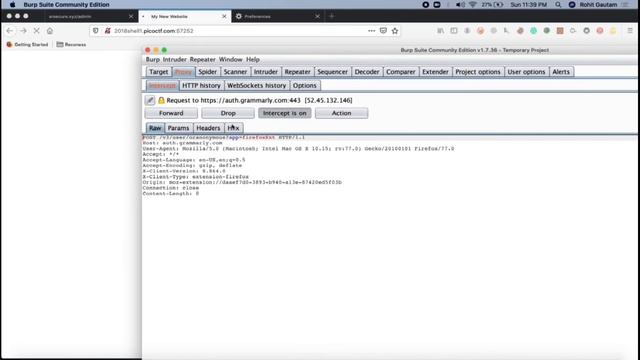Go back with Firefox back arrow
Image resolution: width=640 pixels, height=360 pixels.
tap(10, 31)
